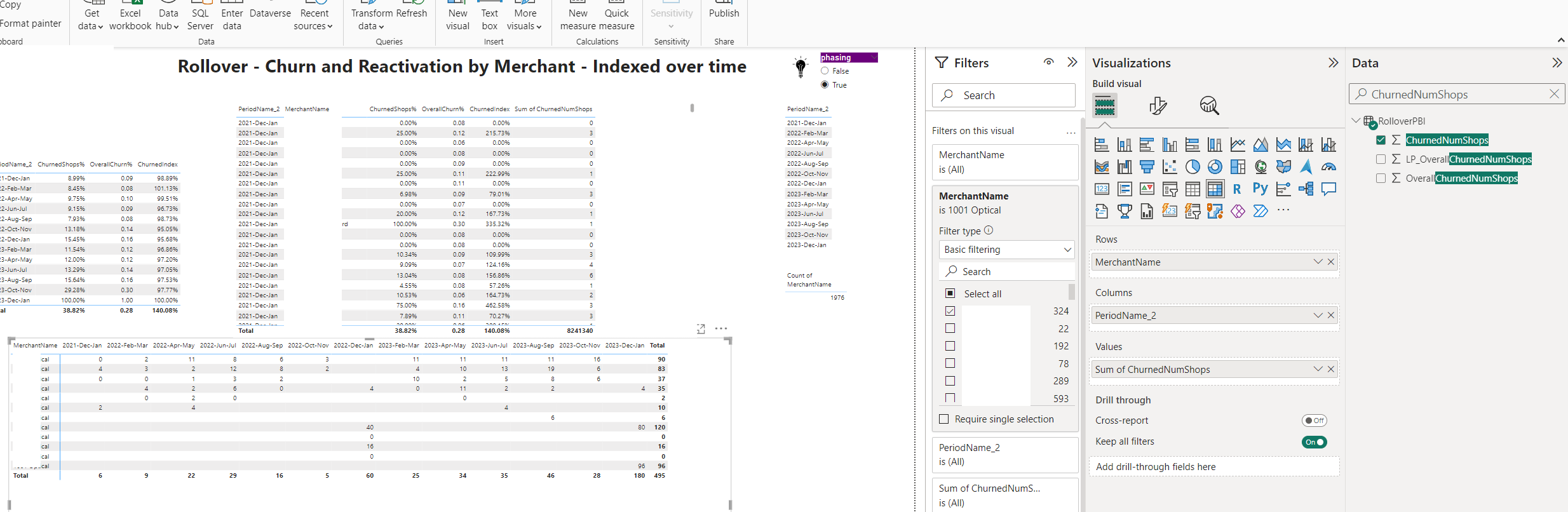The height and width of the screenshot is (512, 1568).
Task: Select the True option in phasing slicer
Action: (825, 85)
